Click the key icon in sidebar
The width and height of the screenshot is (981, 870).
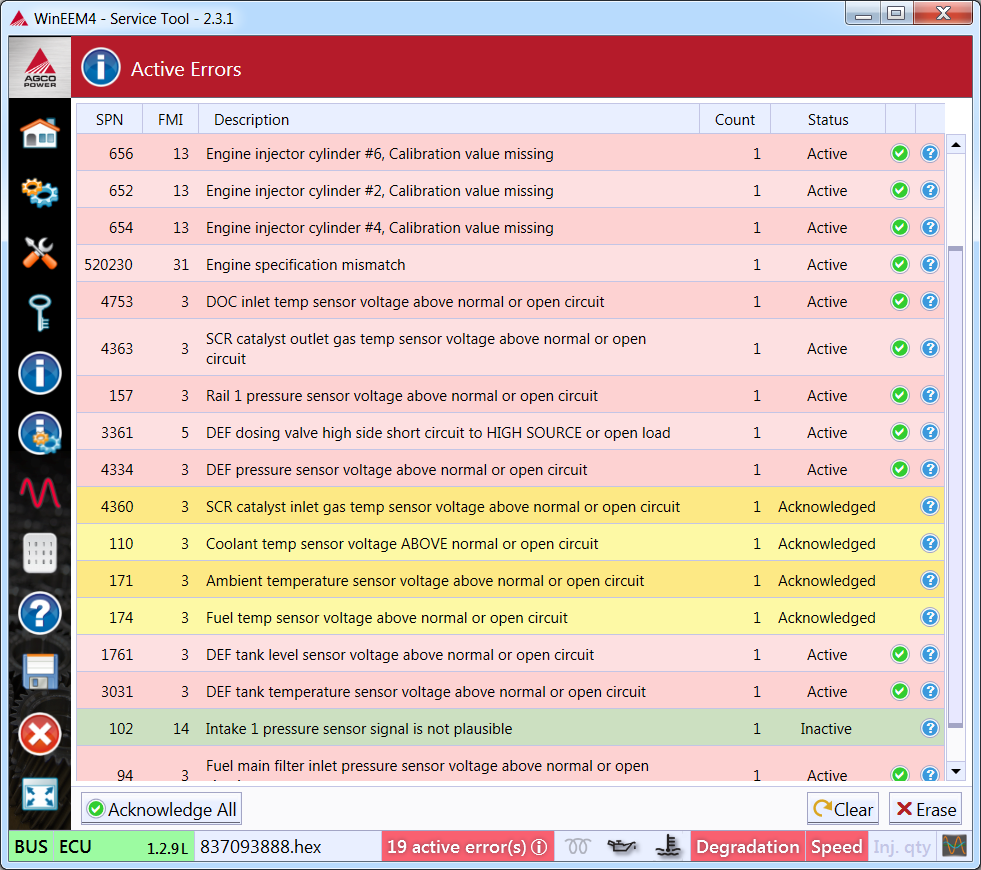40,313
